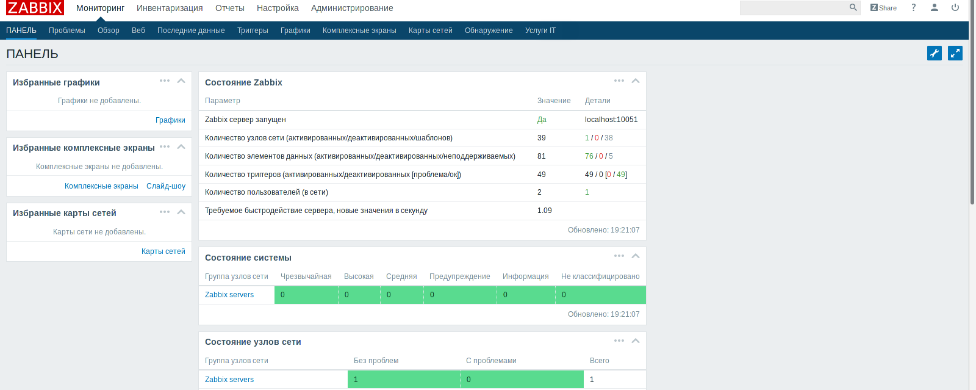This screenshot has height=390, width=976.
Task: Click the Да server running value
Action: pyautogui.click(x=542, y=119)
